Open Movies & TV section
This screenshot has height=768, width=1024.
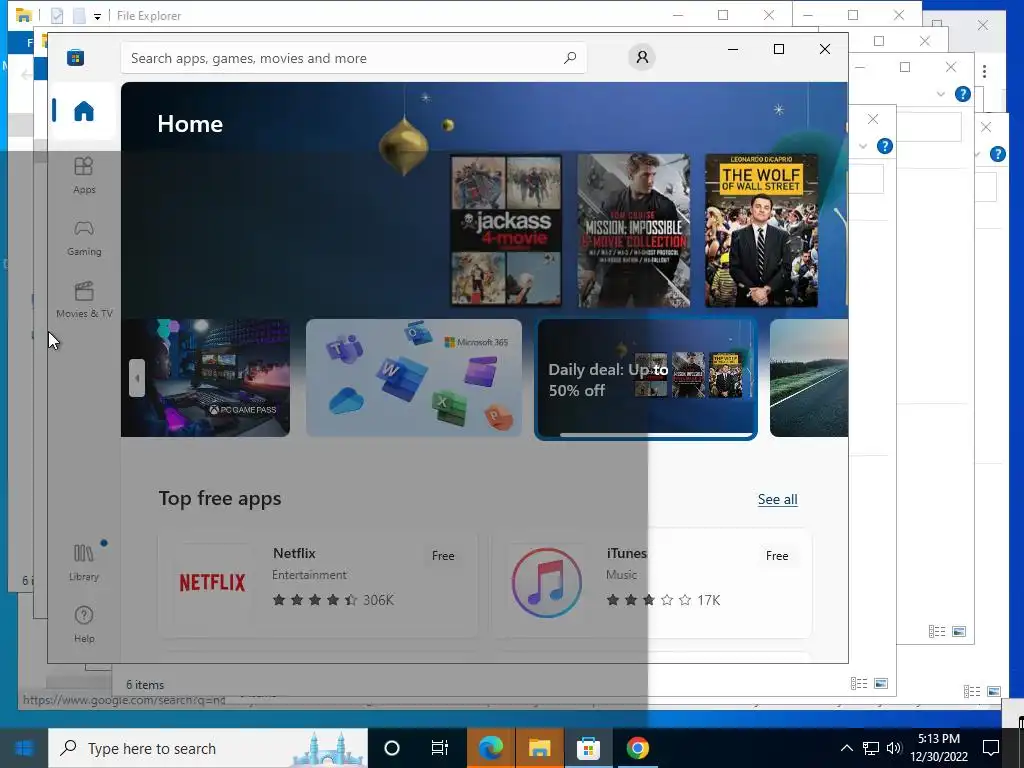[84, 300]
